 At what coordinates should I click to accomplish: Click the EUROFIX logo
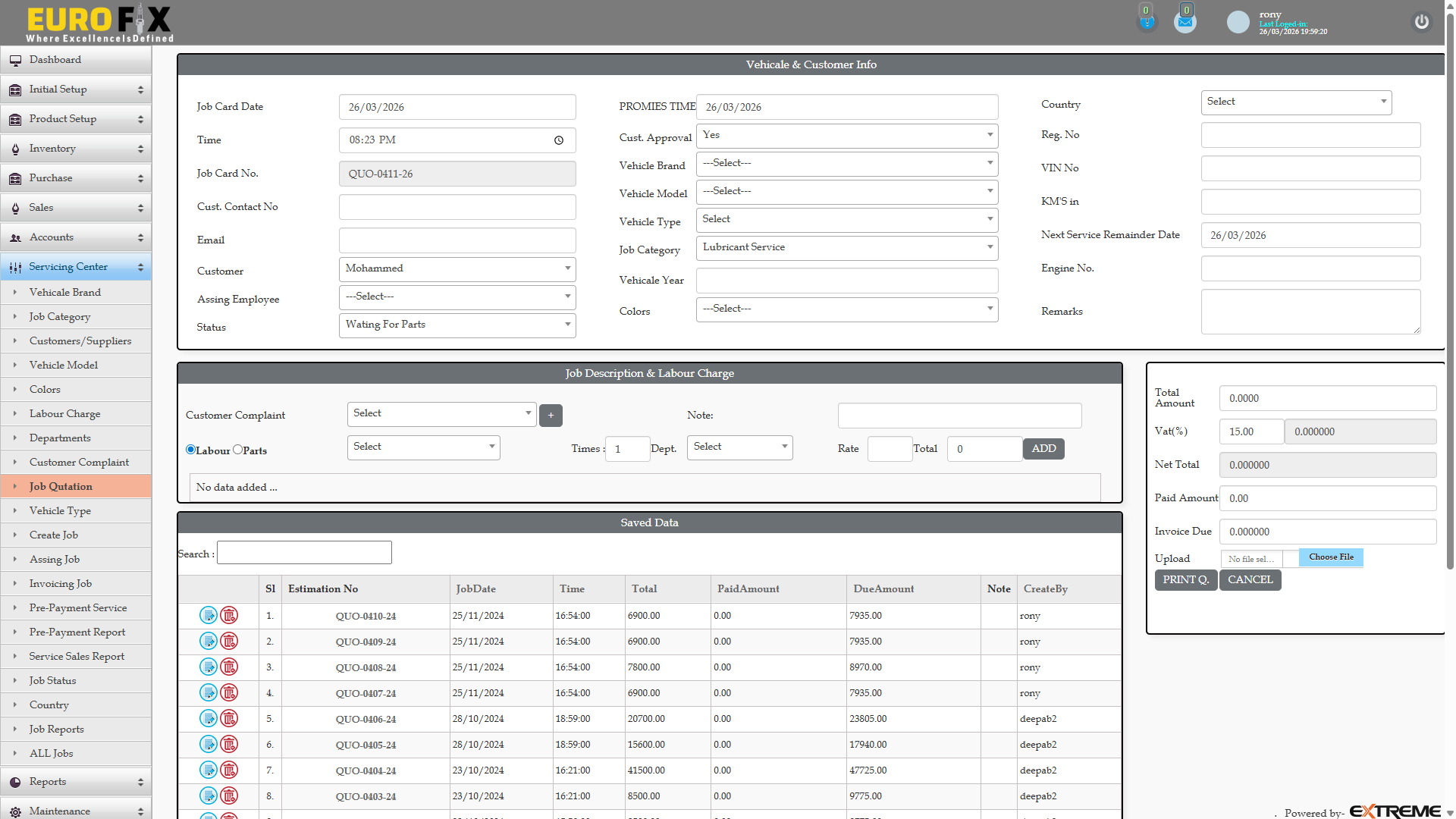click(97, 23)
